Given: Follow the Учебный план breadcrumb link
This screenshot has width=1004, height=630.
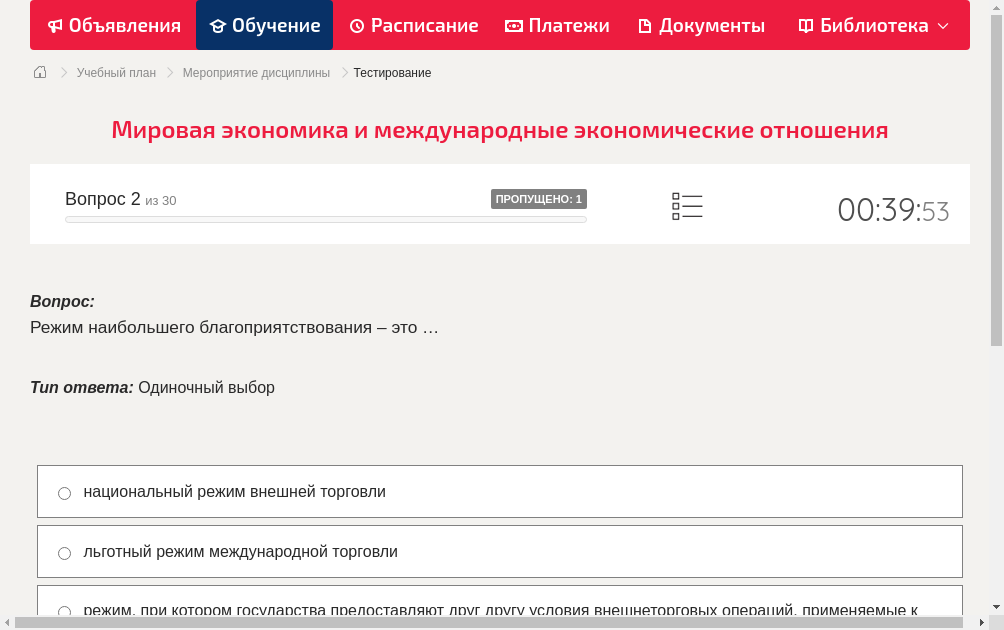Looking at the screenshot, I should (117, 72).
